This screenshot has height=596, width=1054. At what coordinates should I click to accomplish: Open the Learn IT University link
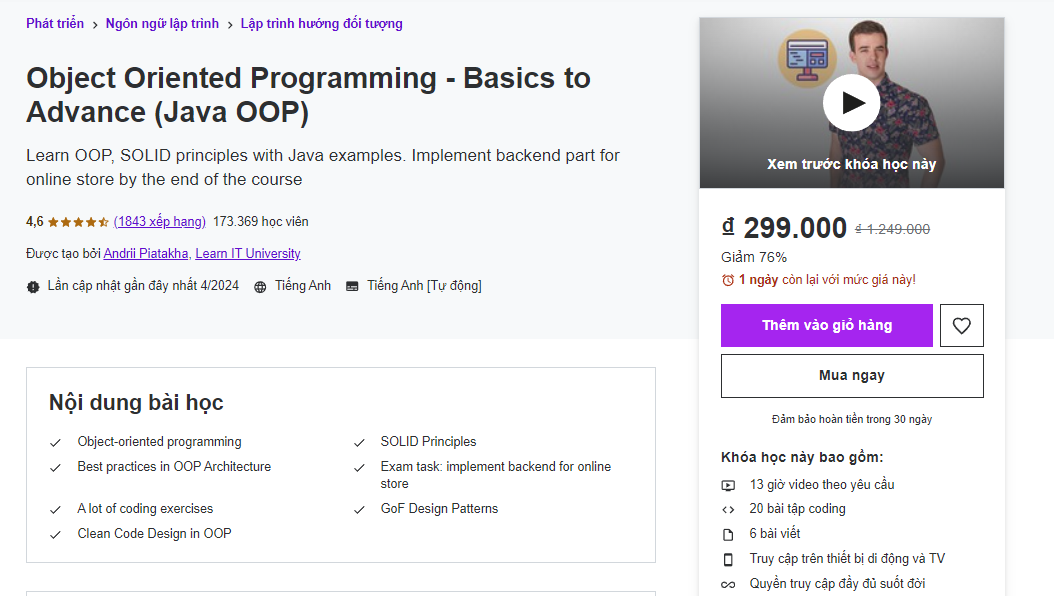pyautogui.click(x=248, y=253)
